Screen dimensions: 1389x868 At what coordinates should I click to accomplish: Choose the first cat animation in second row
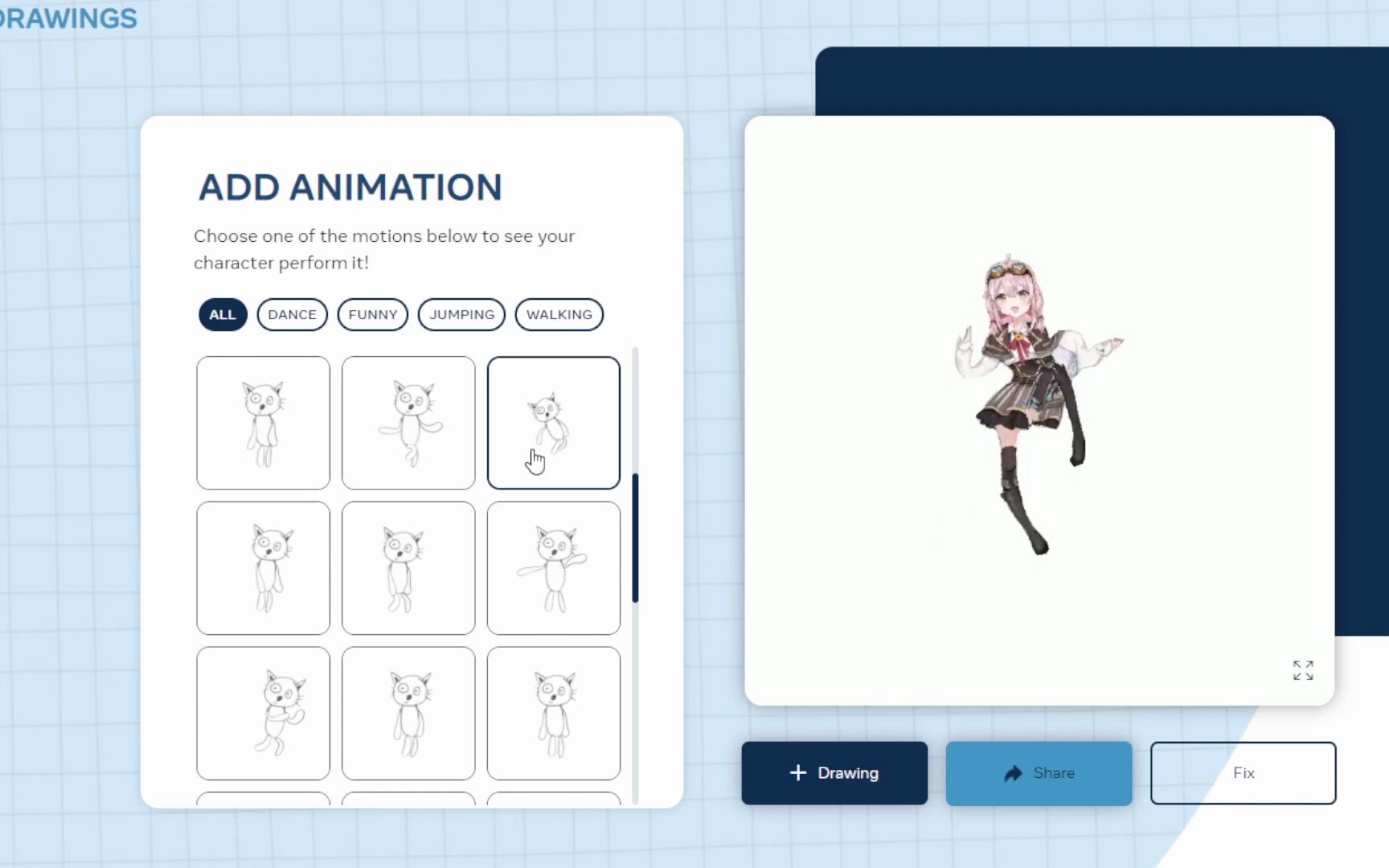pyautogui.click(x=263, y=568)
